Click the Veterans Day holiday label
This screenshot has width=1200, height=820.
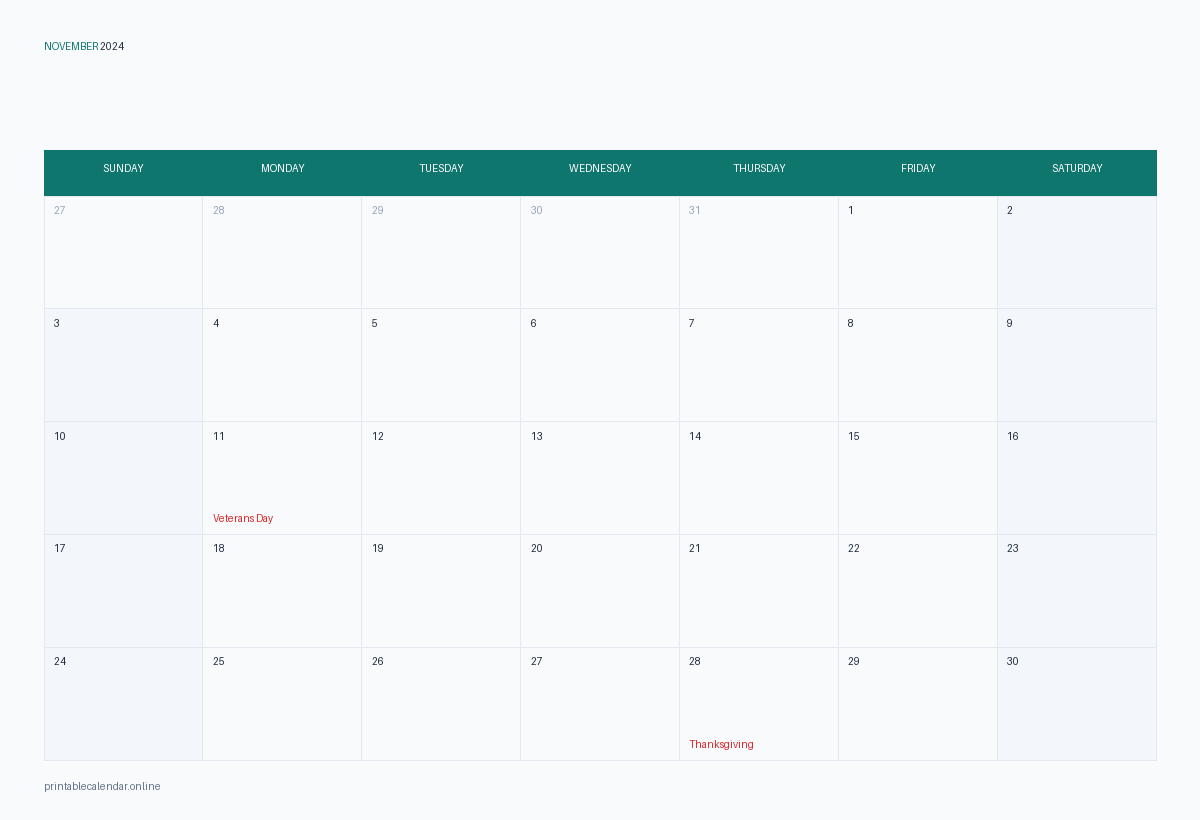[x=243, y=519]
